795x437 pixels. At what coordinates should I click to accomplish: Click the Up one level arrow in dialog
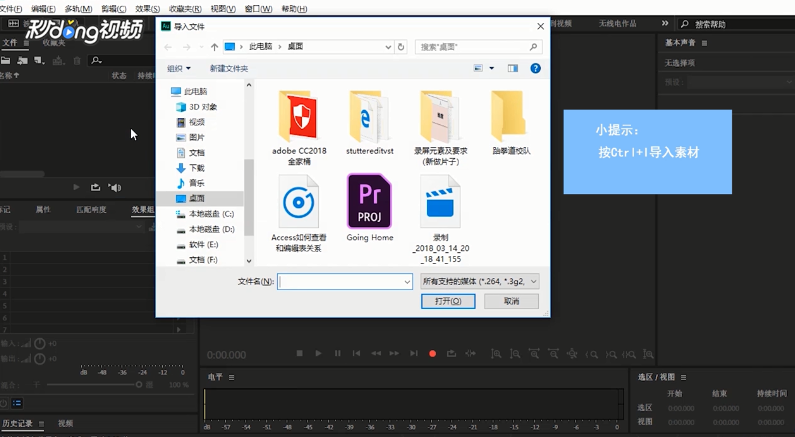[x=214, y=47]
